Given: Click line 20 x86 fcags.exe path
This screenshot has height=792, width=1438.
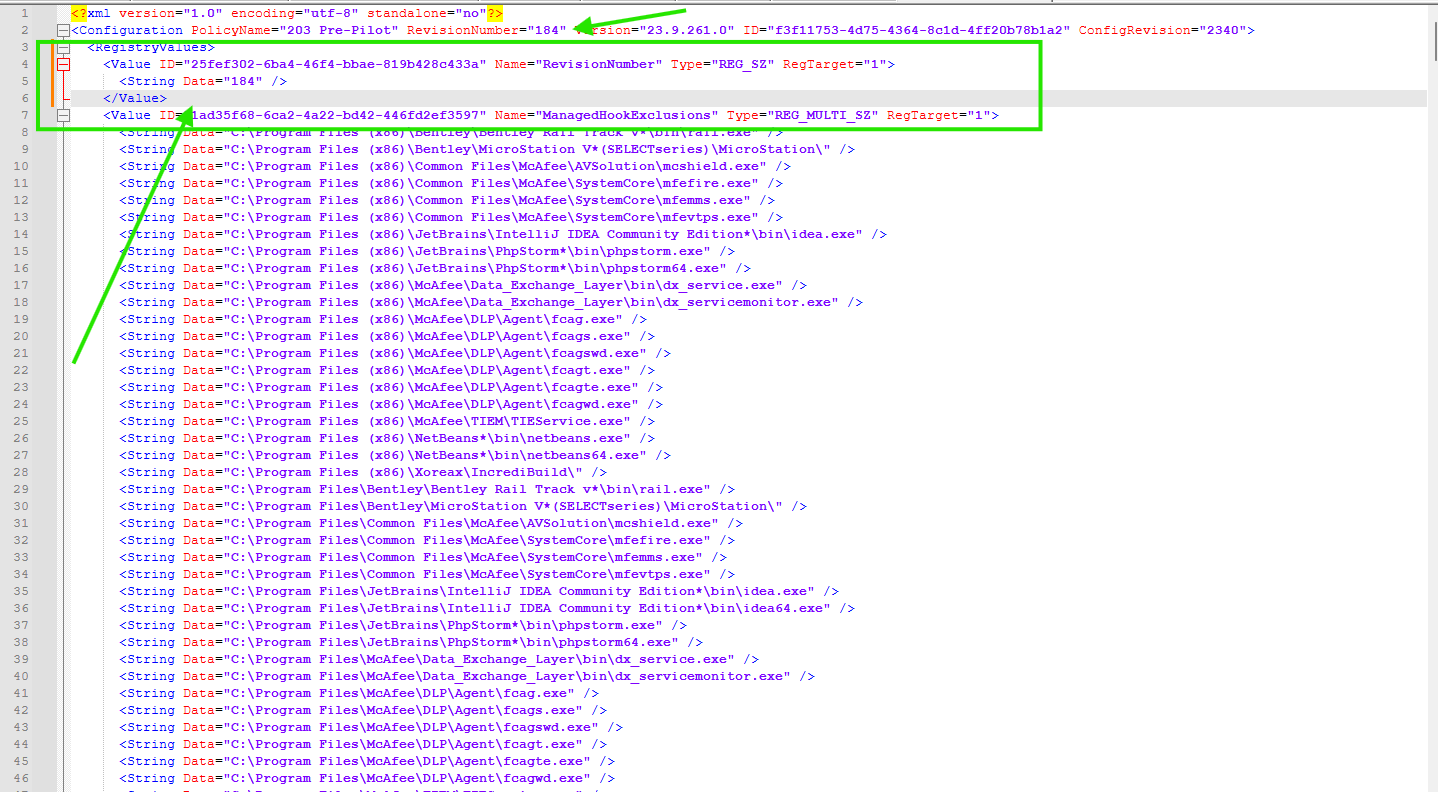Looking at the screenshot, I should click(x=427, y=336).
